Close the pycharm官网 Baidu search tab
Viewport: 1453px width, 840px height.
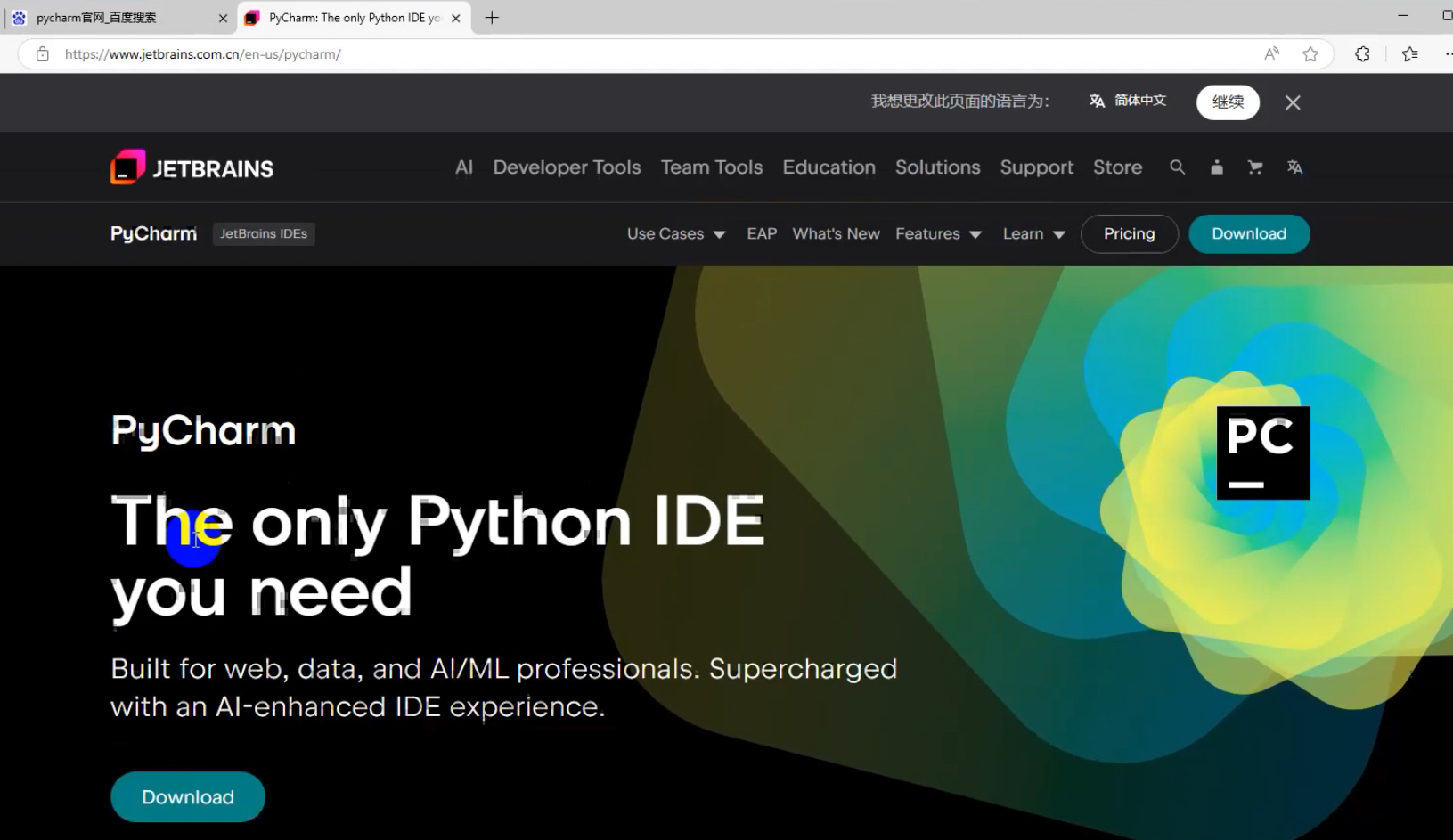(223, 18)
